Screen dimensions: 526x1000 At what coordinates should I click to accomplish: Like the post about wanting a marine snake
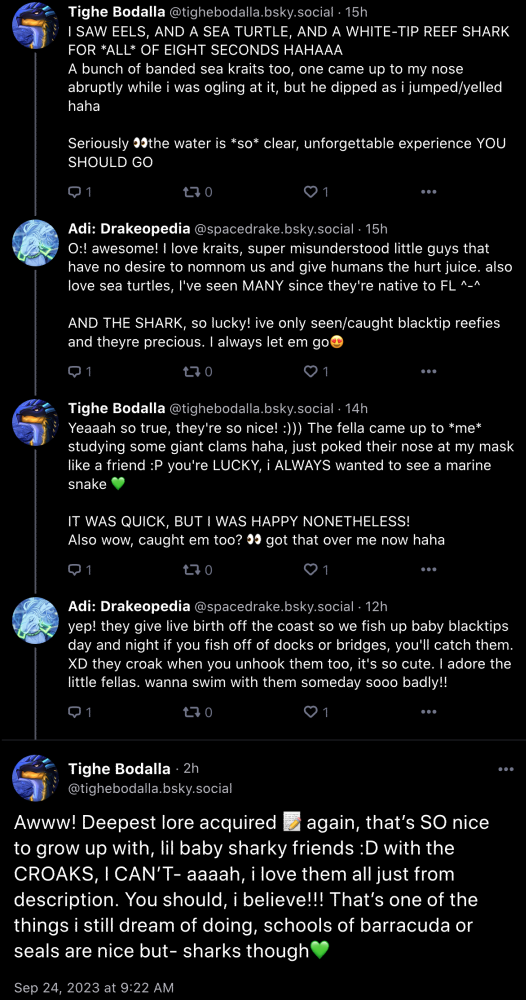click(x=316, y=569)
